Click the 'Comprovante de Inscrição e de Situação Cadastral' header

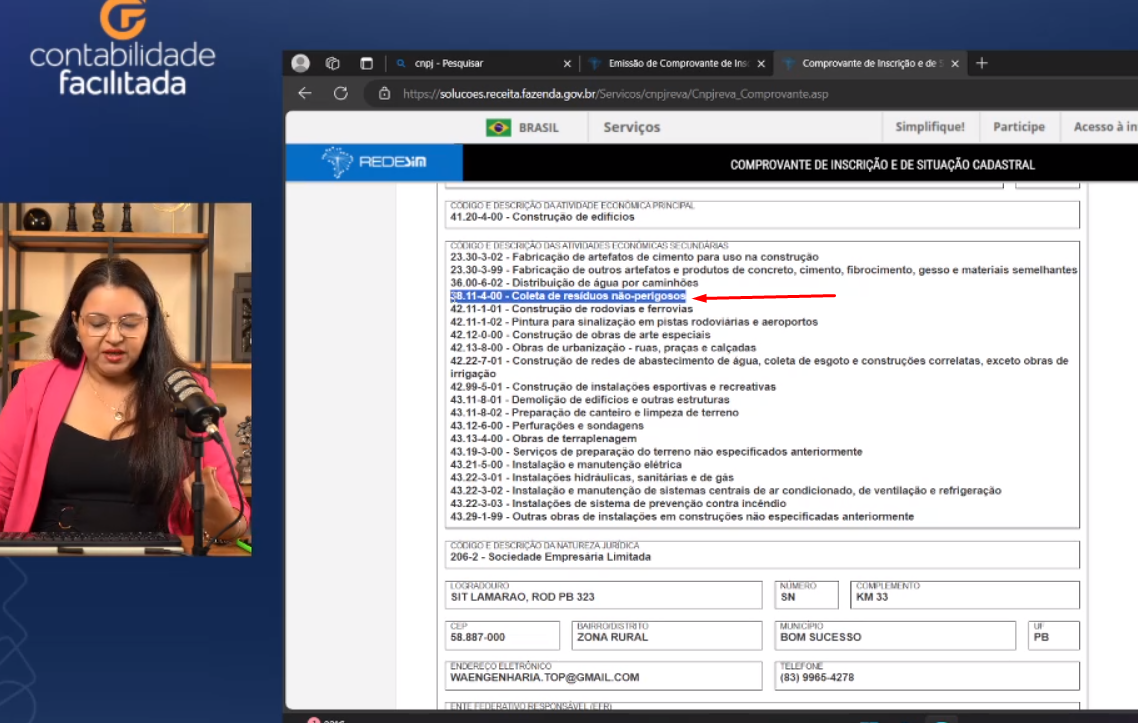click(x=883, y=166)
